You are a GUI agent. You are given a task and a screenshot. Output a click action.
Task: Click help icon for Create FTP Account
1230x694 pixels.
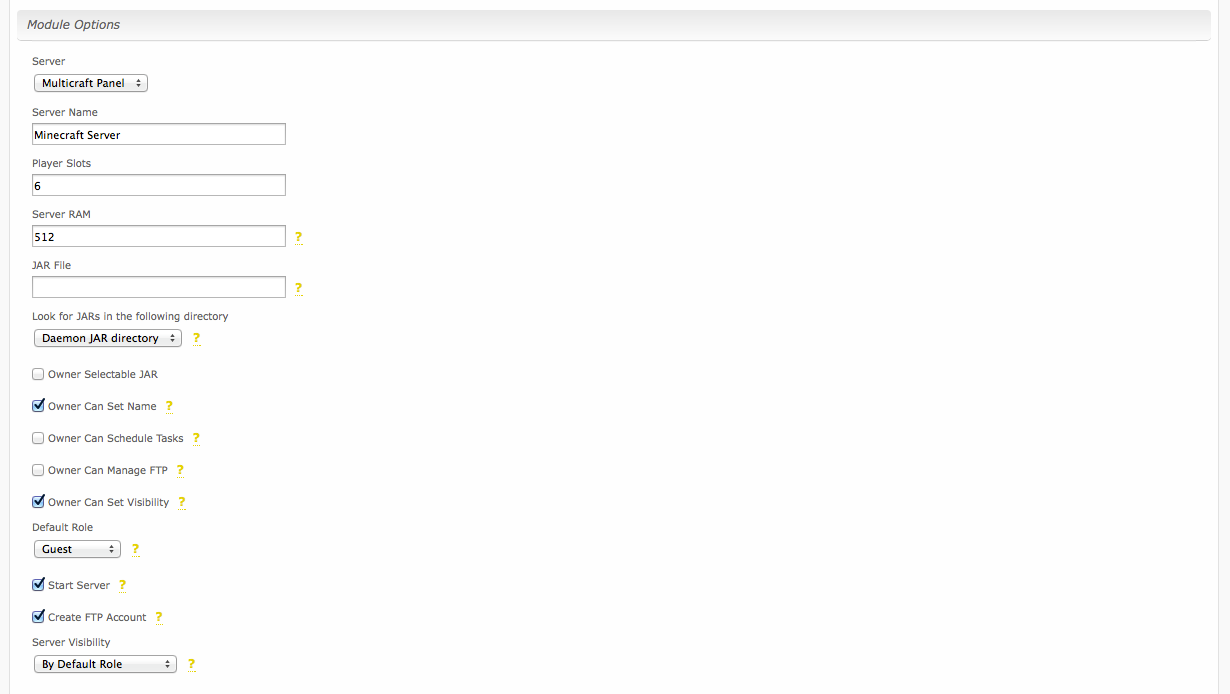coord(158,618)
